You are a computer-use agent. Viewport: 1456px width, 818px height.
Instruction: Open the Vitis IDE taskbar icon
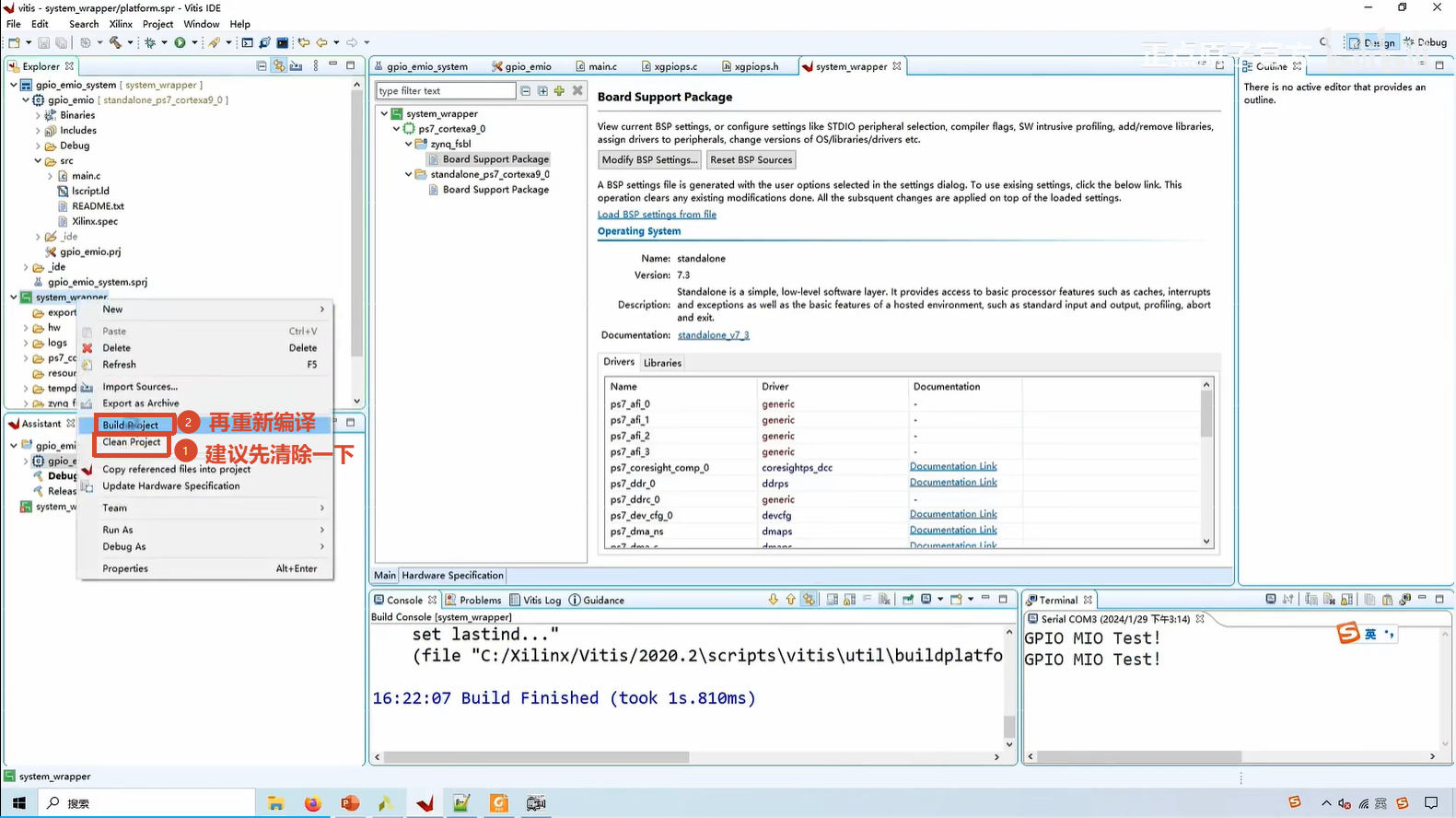(425, 803)
